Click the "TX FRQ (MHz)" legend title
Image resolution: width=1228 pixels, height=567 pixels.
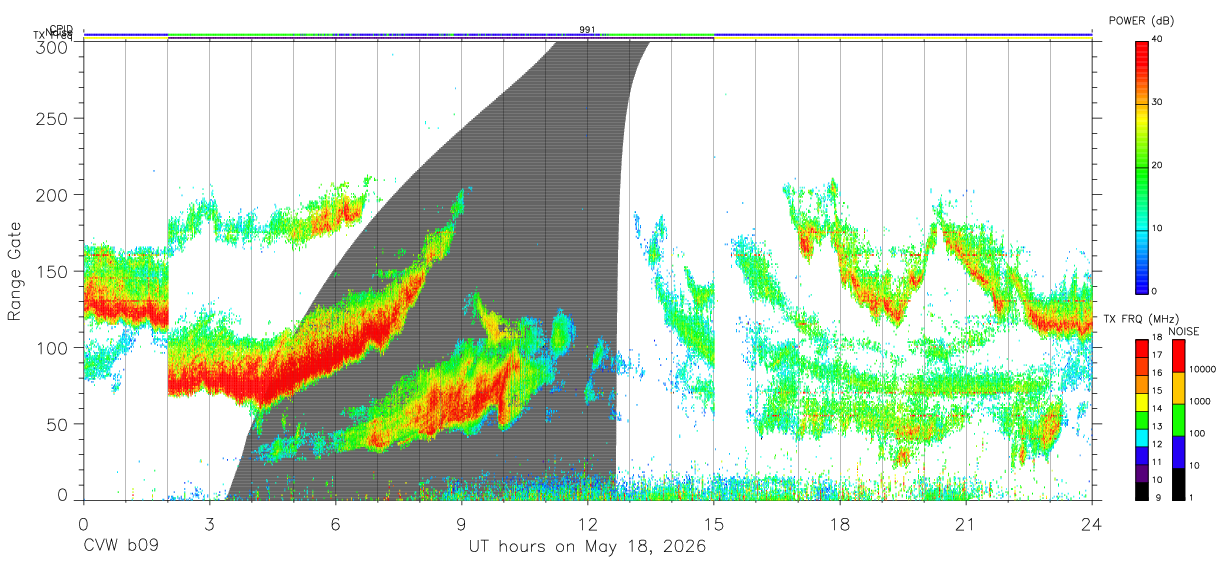1140,319
